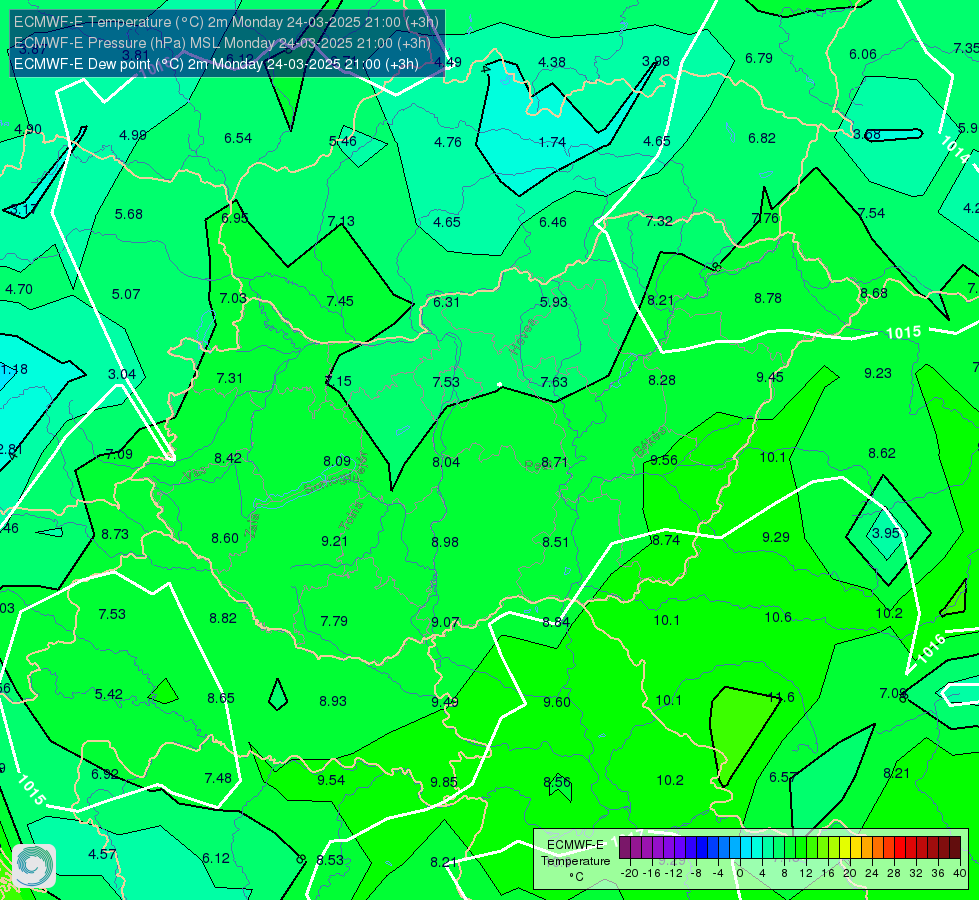Click the 5.42 temperature value

click(109, 695)
